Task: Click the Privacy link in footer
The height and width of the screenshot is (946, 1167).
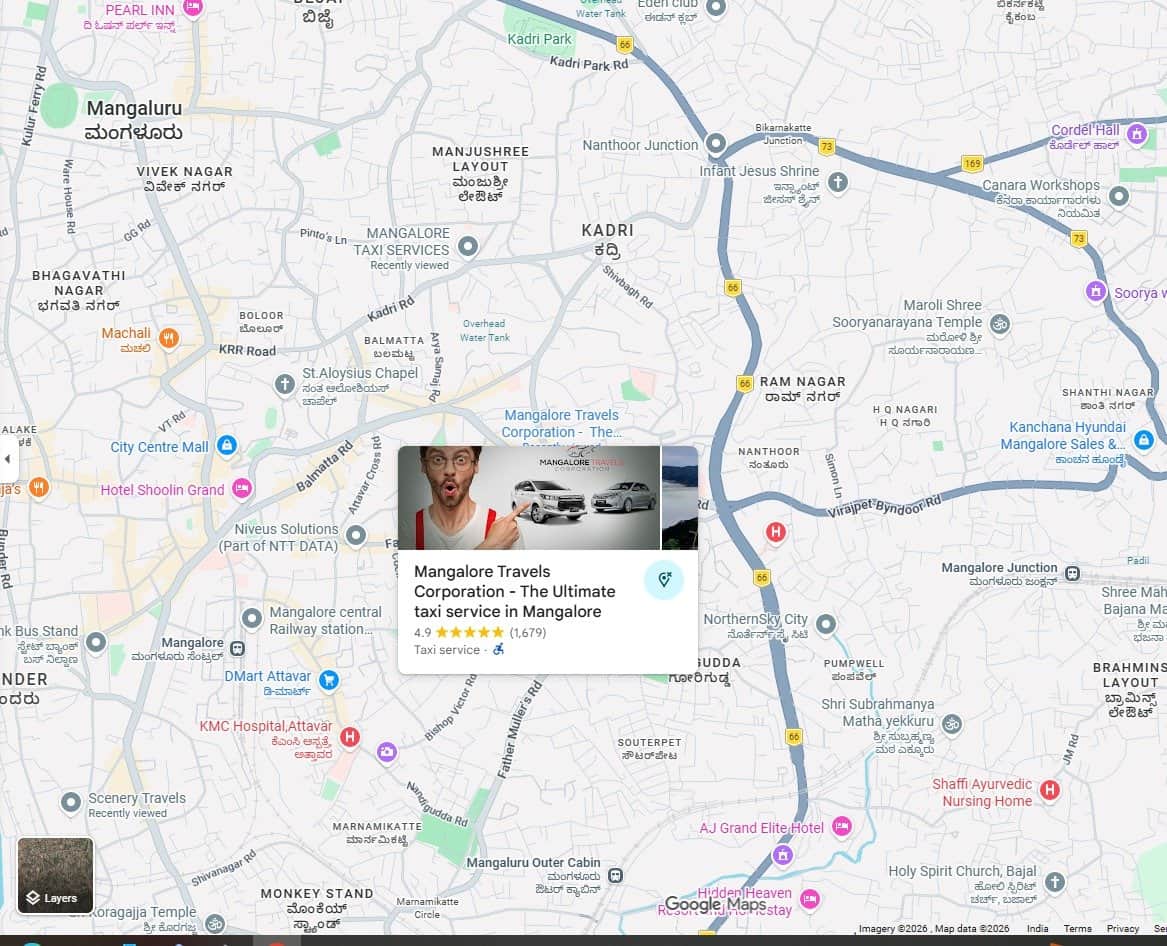Action: tap(1122, 928)
